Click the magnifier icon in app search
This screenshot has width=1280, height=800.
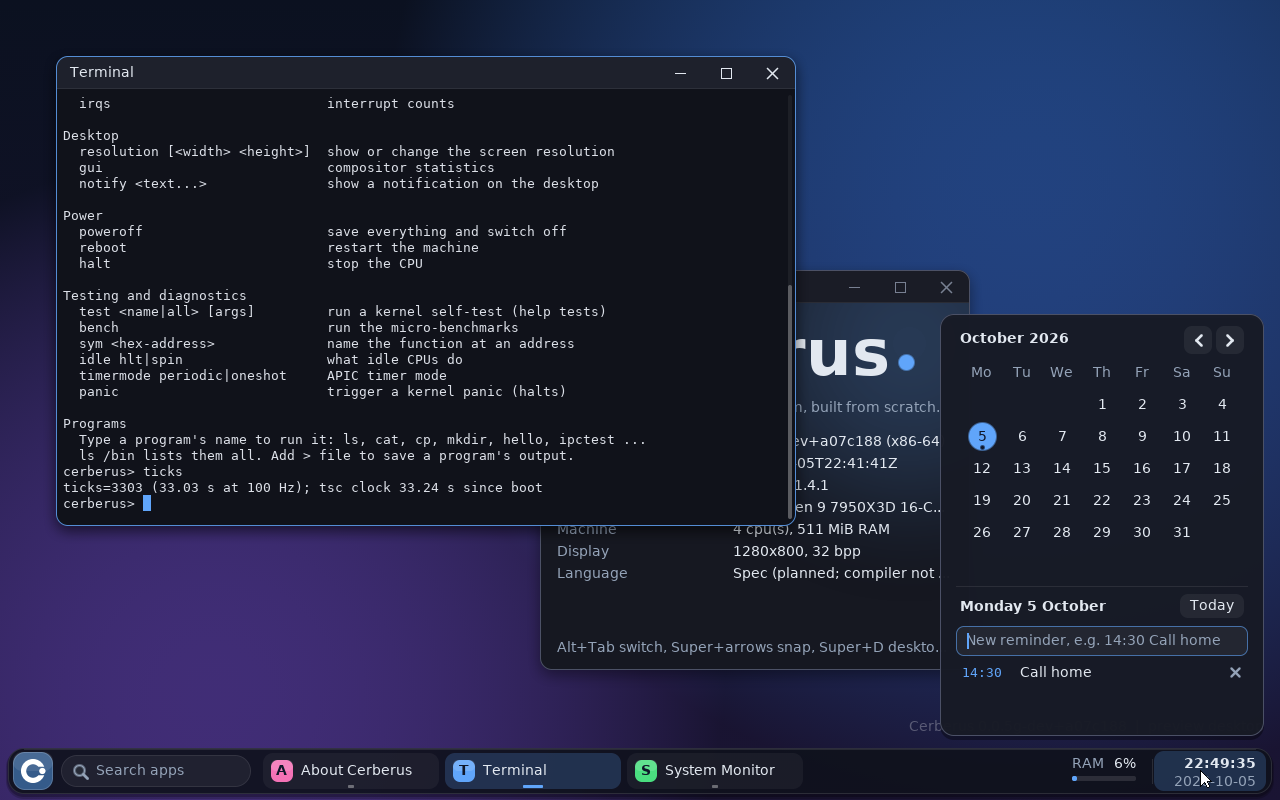coord(81,771)
